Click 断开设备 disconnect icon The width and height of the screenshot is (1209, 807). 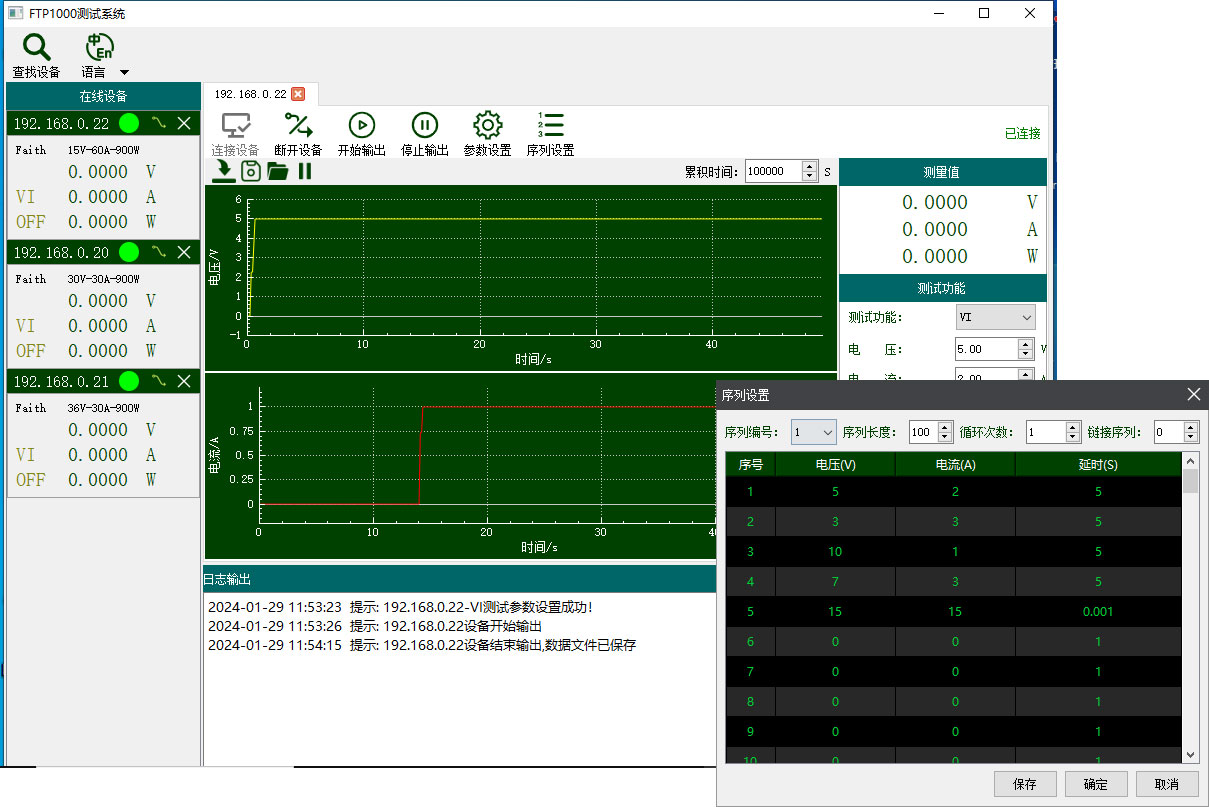pos(298,126)
